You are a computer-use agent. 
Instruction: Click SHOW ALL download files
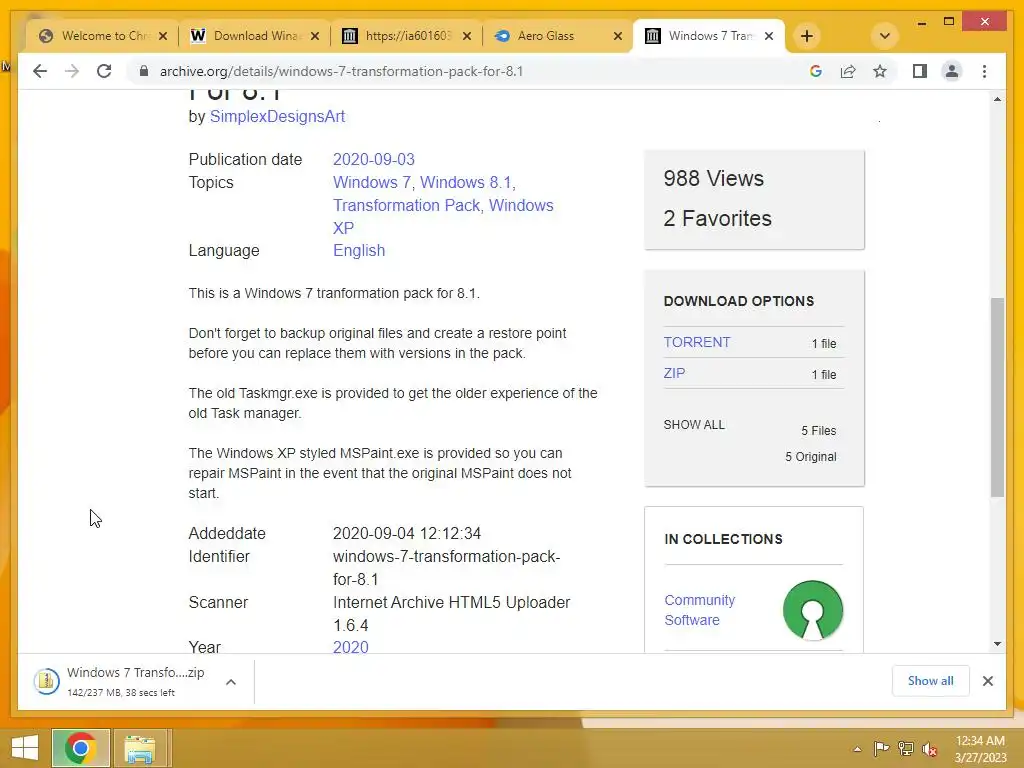click(x=694, y=424)
